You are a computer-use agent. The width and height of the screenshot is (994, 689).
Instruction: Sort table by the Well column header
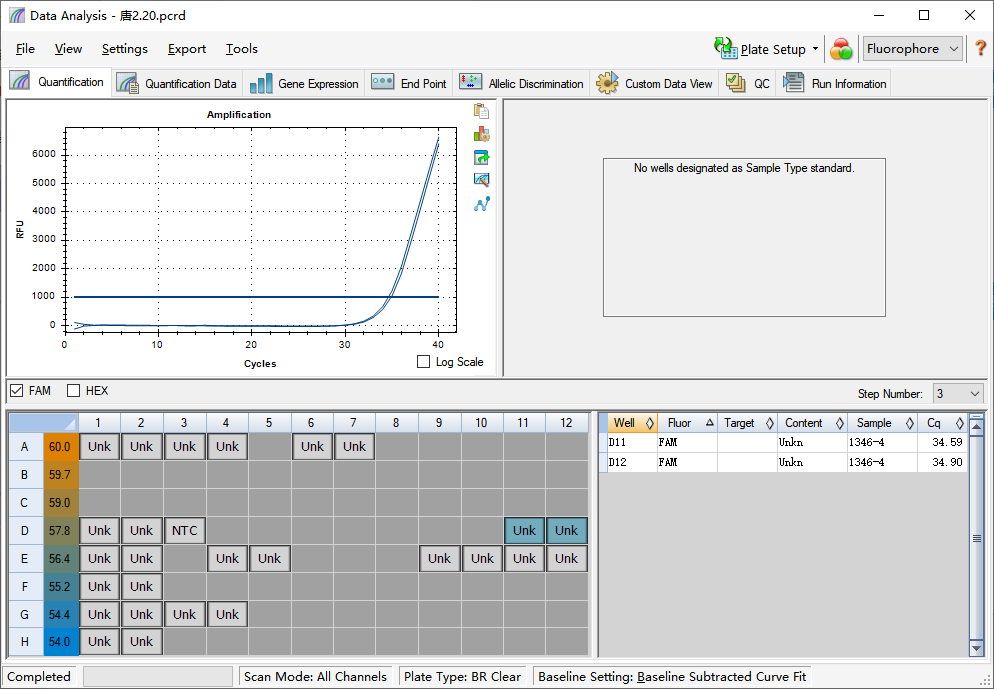tap(632, 423)
